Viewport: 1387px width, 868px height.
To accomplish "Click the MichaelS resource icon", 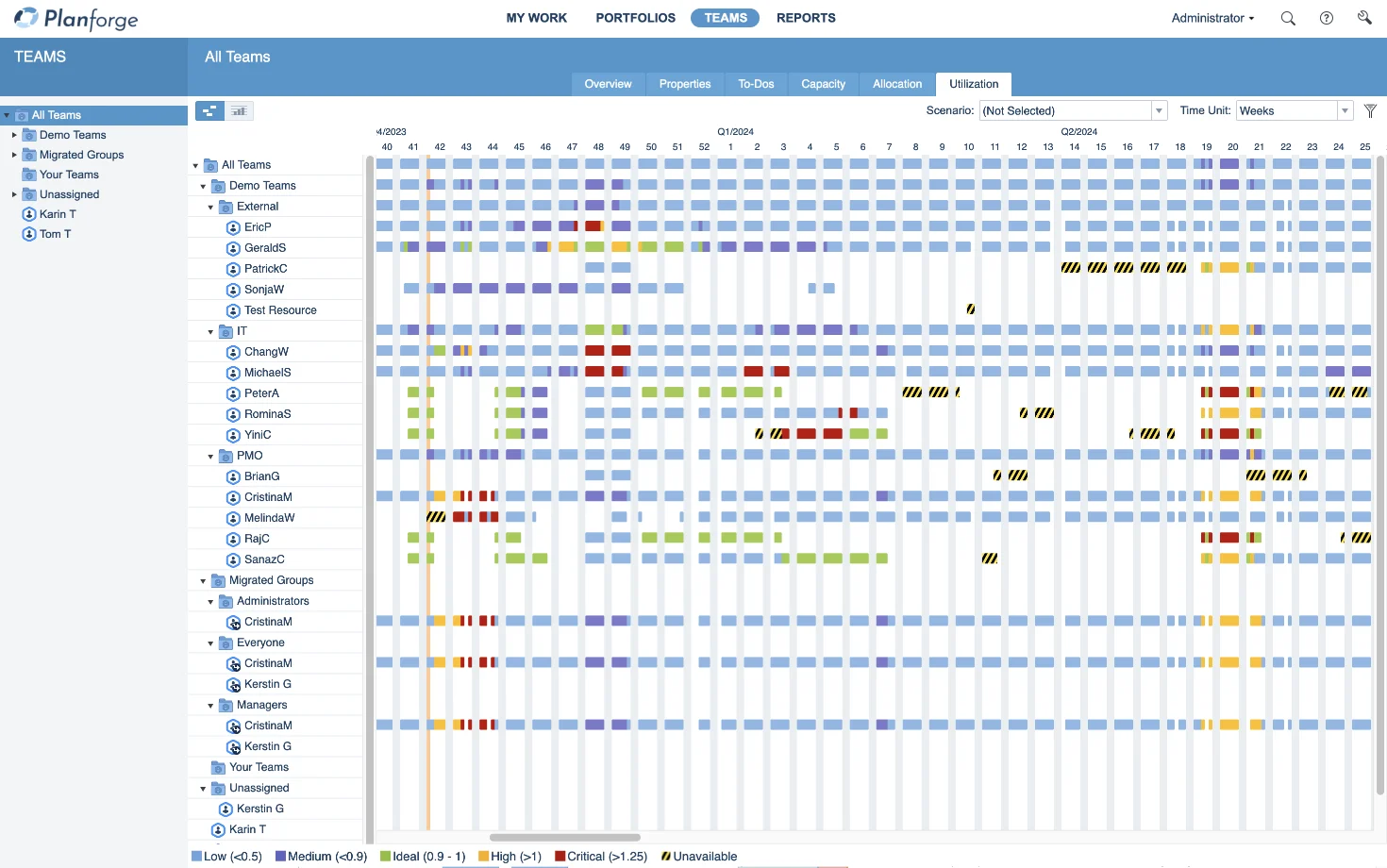I will click(x=233, y=373).
